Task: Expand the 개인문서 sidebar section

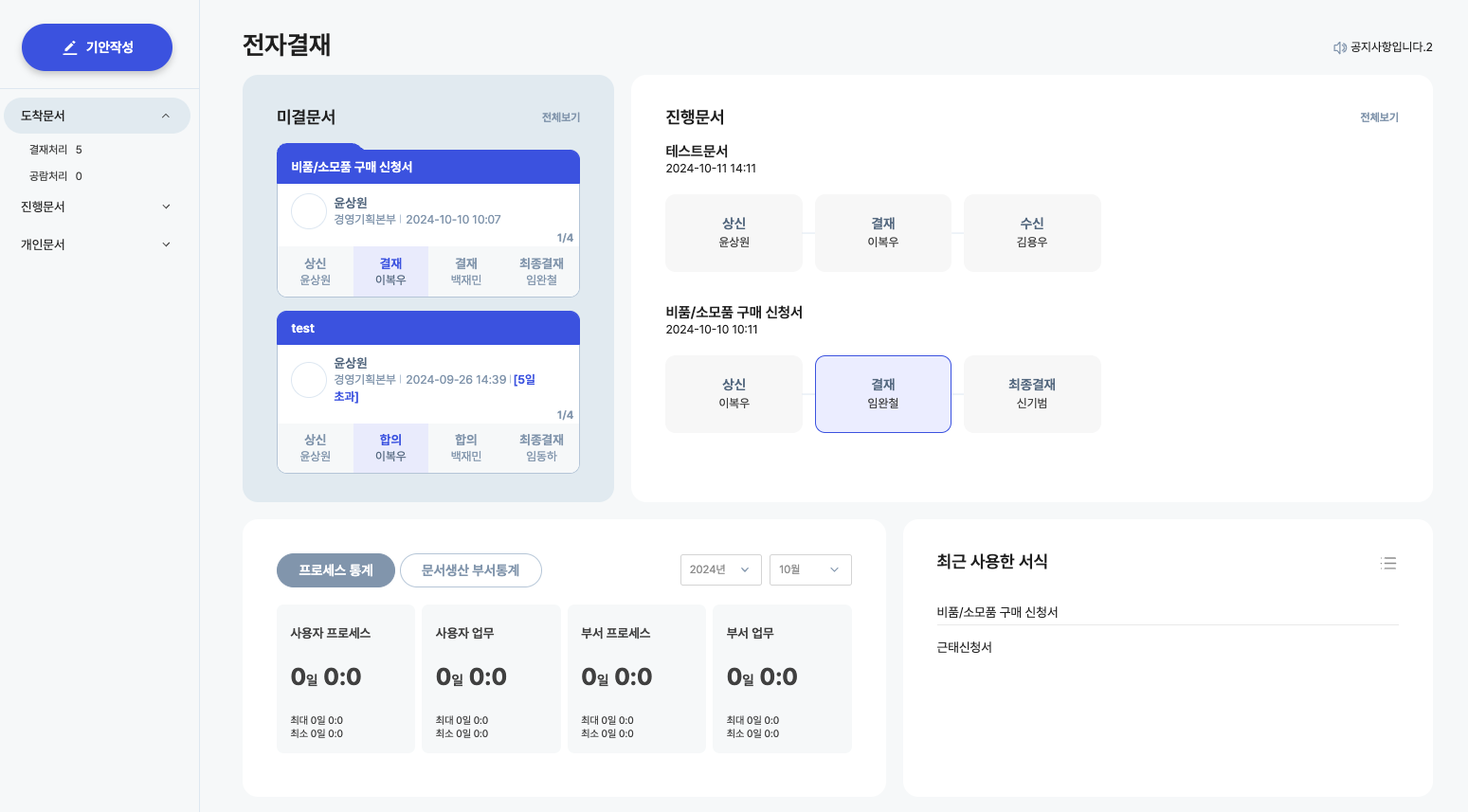Action: coord(166,244)
